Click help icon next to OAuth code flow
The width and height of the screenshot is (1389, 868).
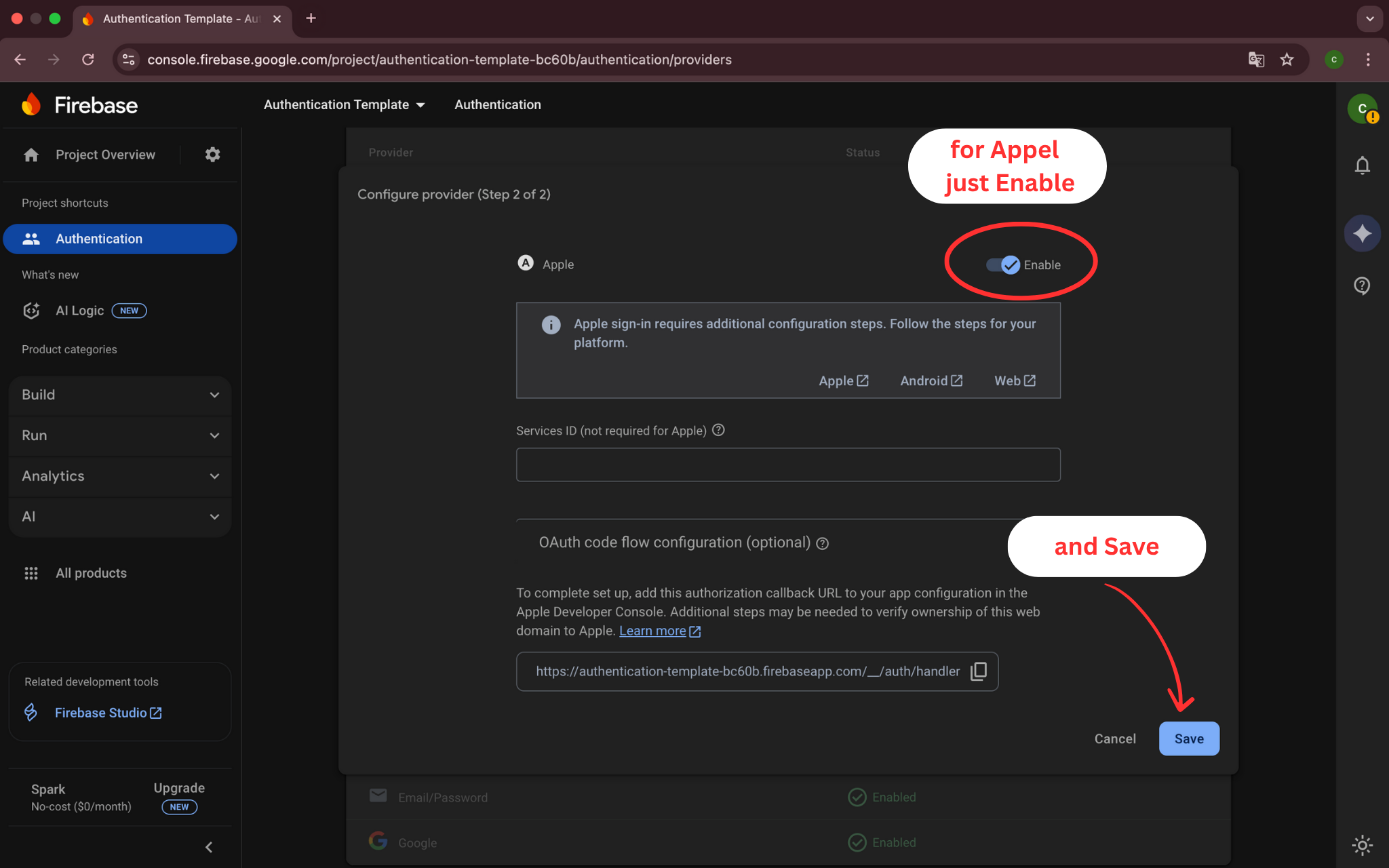coord(822,543)
